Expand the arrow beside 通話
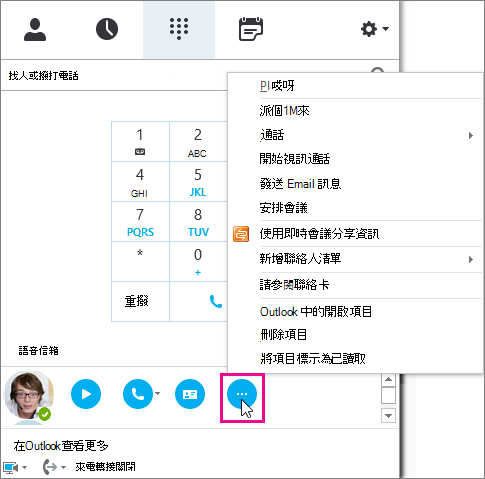485x479 pixels. (x=471, y=135)
